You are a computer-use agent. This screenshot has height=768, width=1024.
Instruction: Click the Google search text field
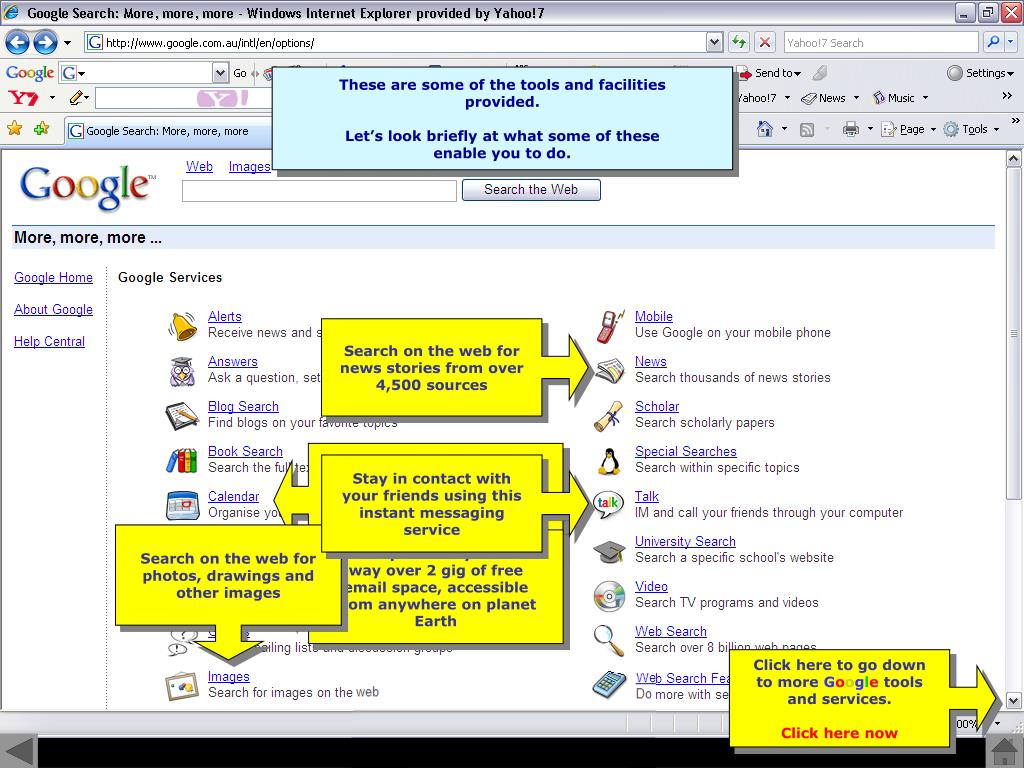[x=319, y=191]
